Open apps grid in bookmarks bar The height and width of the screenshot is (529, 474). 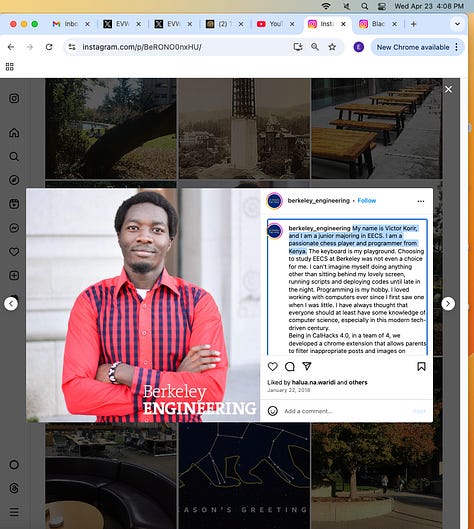click(x=10, y=67)
